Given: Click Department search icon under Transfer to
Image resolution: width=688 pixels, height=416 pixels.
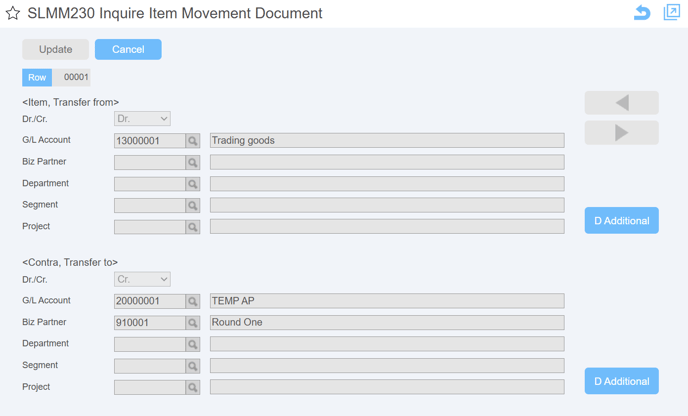Looking at the screenshot, I should [193, 344].
